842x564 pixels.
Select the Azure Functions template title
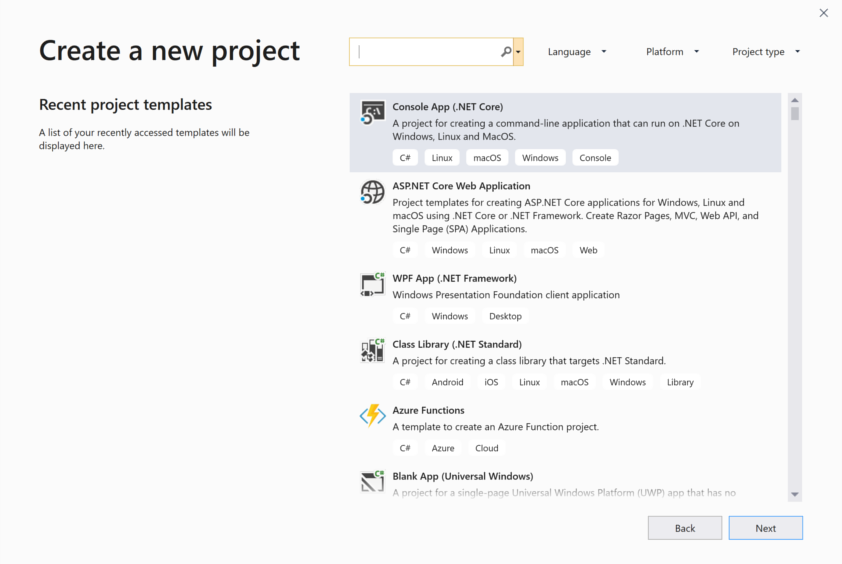pos(428,410)
